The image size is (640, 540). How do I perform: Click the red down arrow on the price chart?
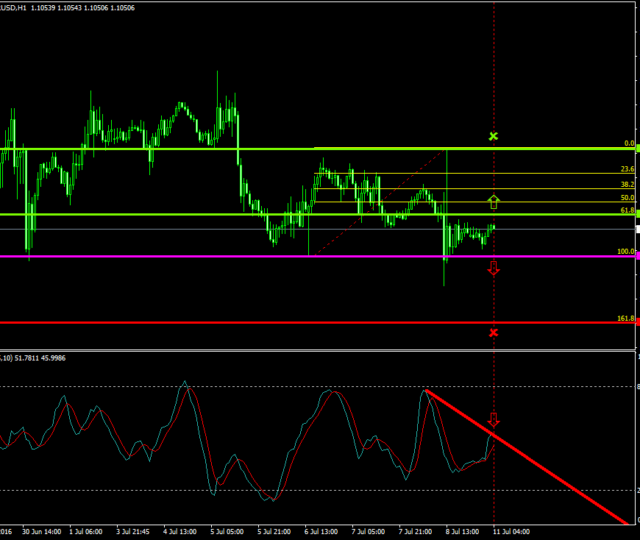(x=493, y=268)
